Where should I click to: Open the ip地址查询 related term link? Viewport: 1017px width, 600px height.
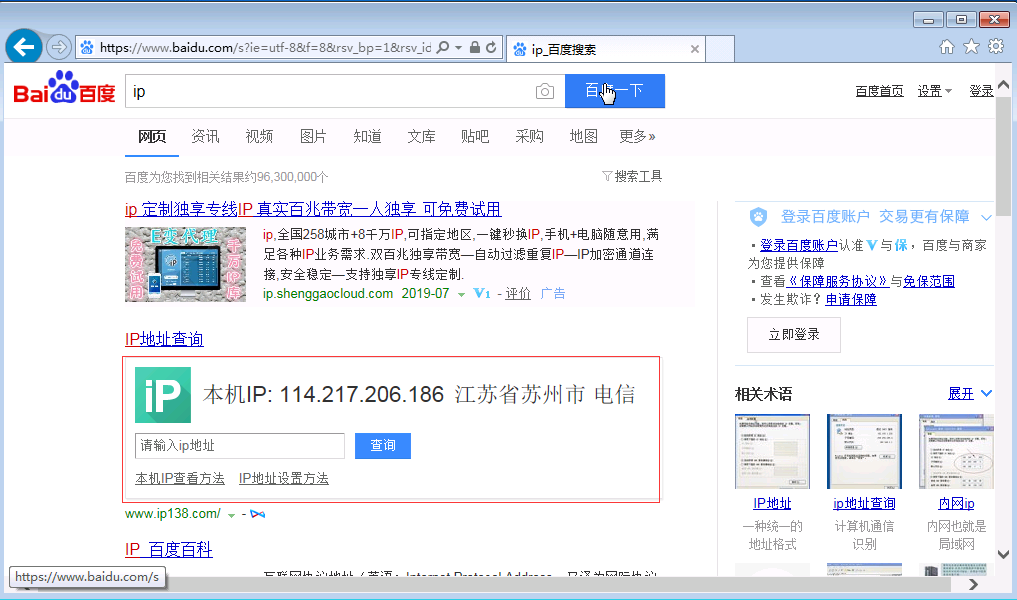pos(864,503)
